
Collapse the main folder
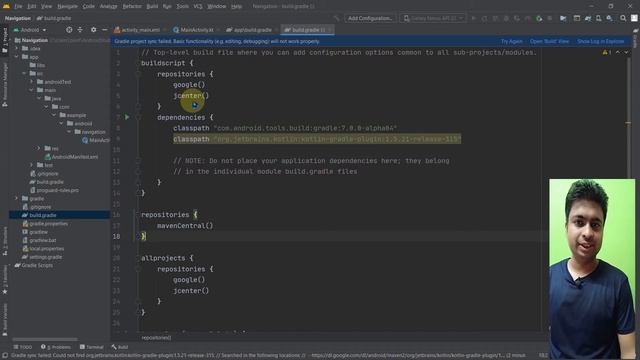click(31, 90)
